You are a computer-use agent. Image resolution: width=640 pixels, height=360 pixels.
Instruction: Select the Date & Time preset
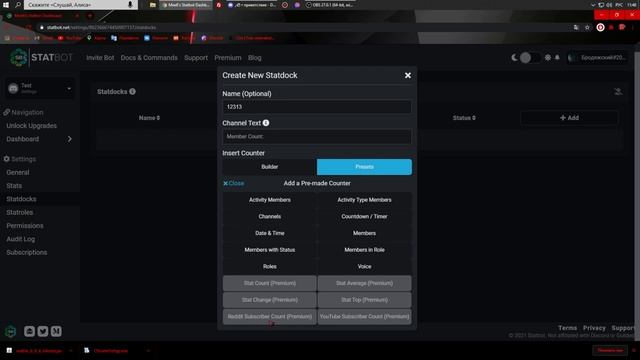coord(269,233)
